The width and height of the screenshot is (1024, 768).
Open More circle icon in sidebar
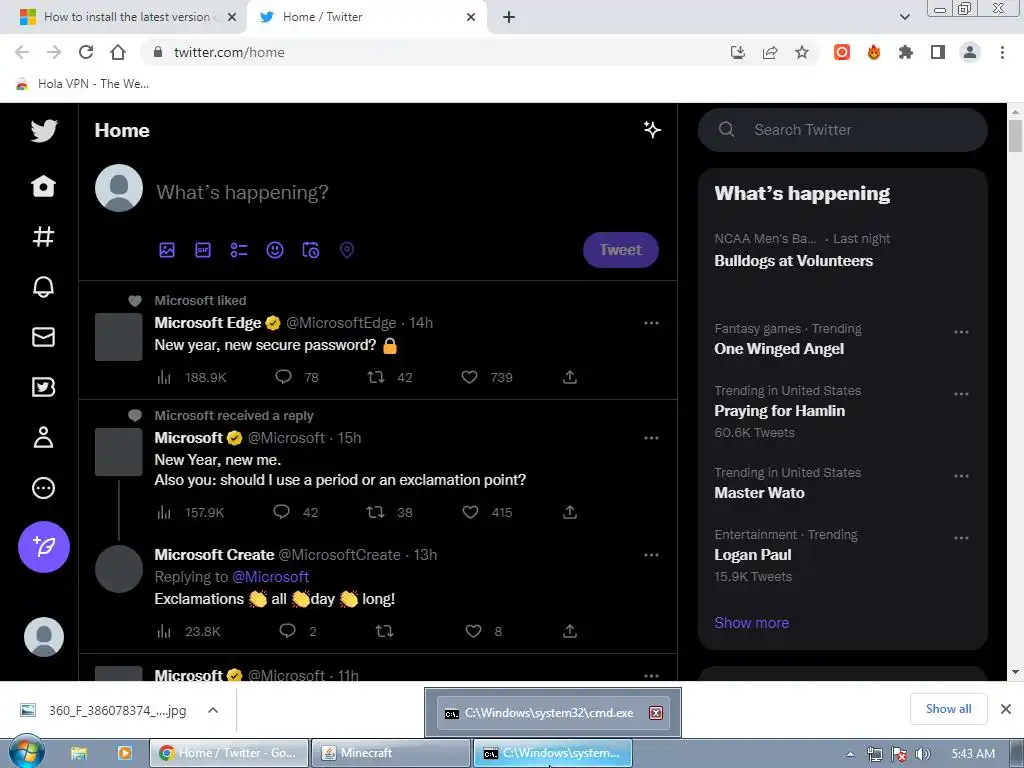44,488
